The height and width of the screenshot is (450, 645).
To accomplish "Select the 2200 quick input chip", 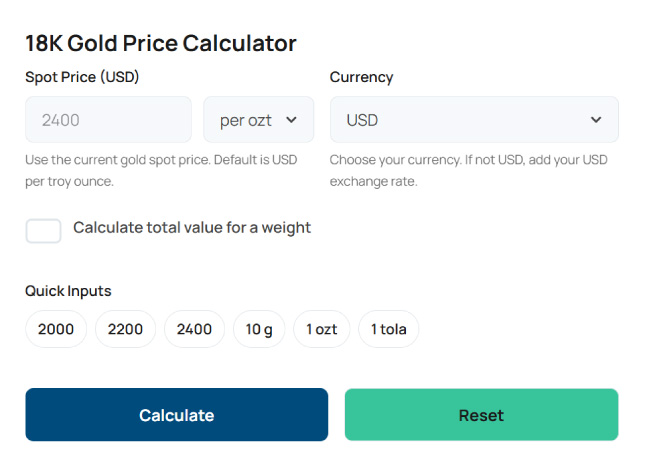I will tap(125, 329).
